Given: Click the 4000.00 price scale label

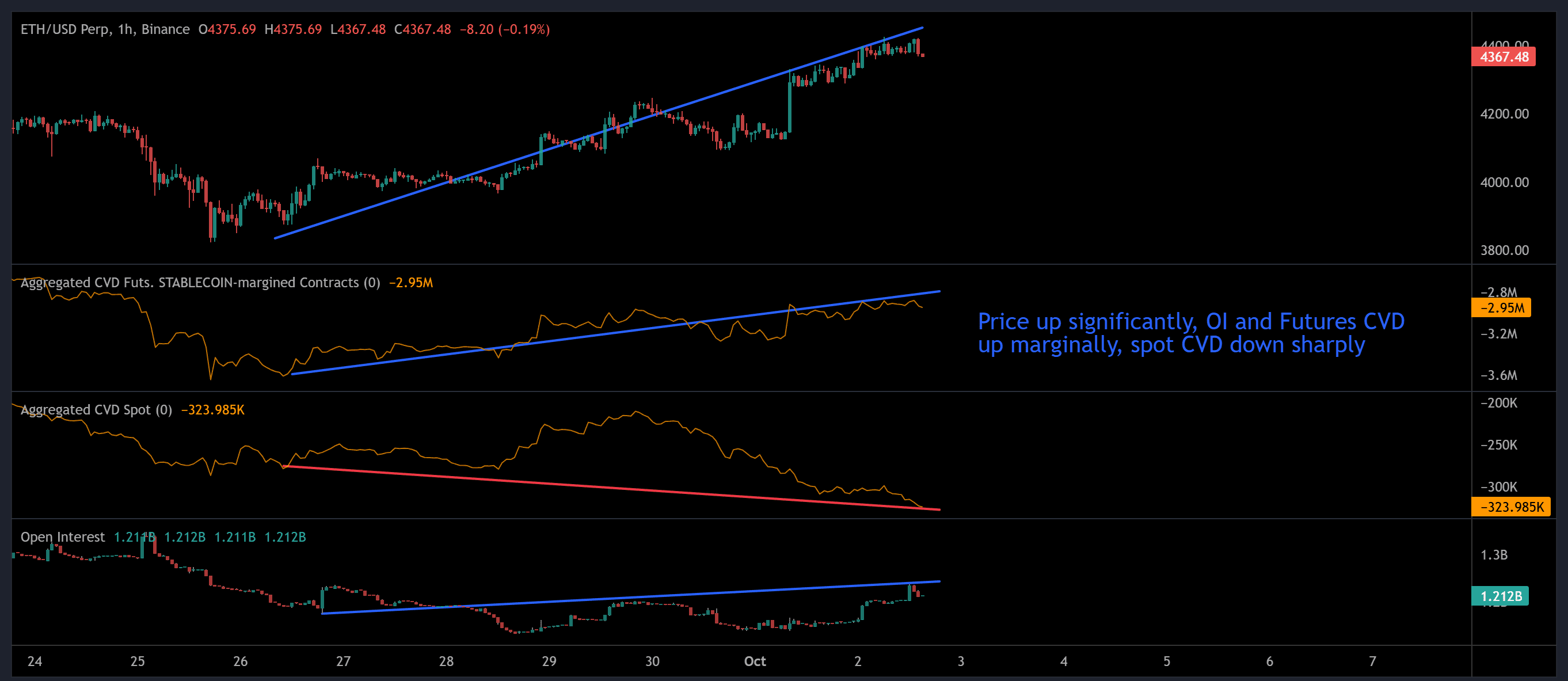Looking at the screenshot, I should pyautogui.click(x=1504, y=182).
